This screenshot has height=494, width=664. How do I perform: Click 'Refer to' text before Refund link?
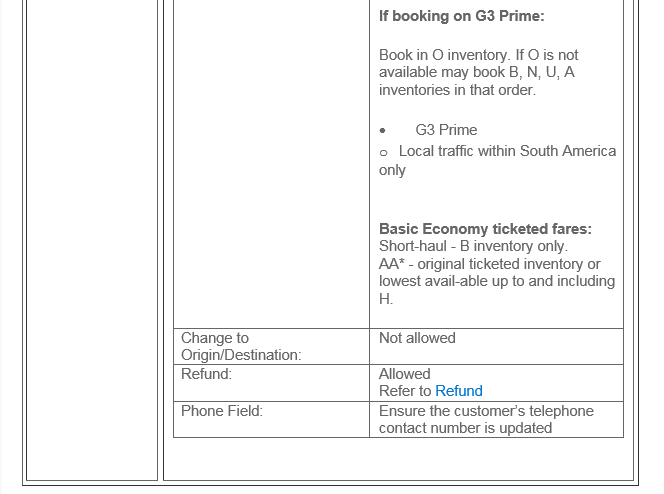coord(405,391)
